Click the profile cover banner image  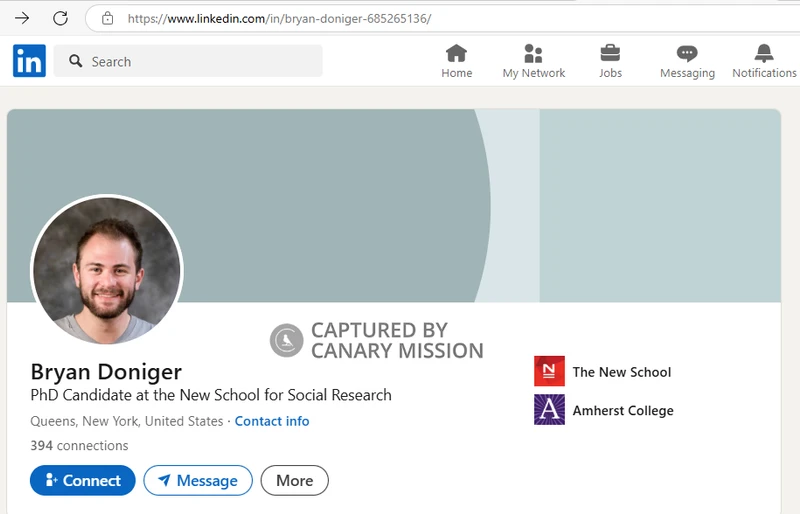coord(394,205)
